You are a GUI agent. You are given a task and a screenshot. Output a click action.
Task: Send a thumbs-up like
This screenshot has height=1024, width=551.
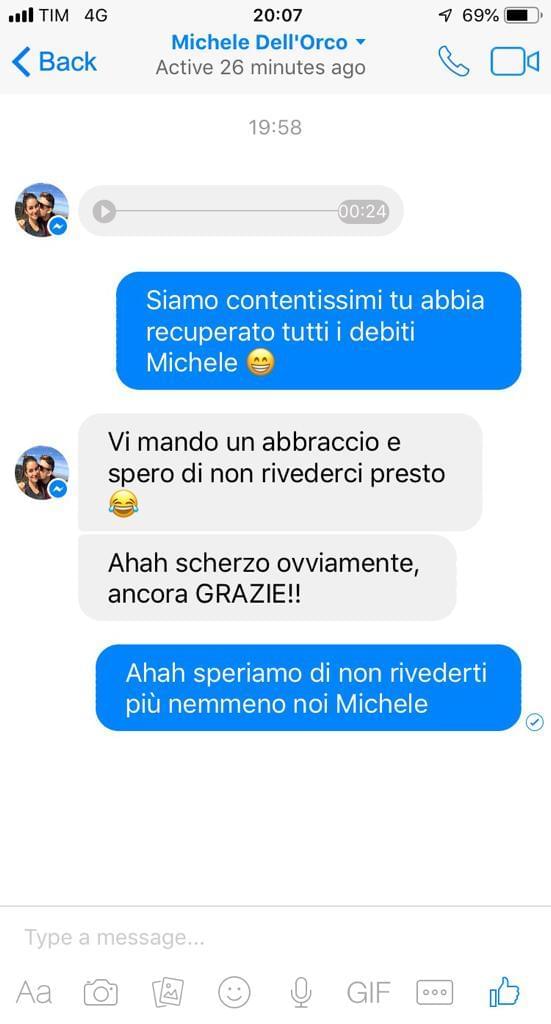(504, 991)
